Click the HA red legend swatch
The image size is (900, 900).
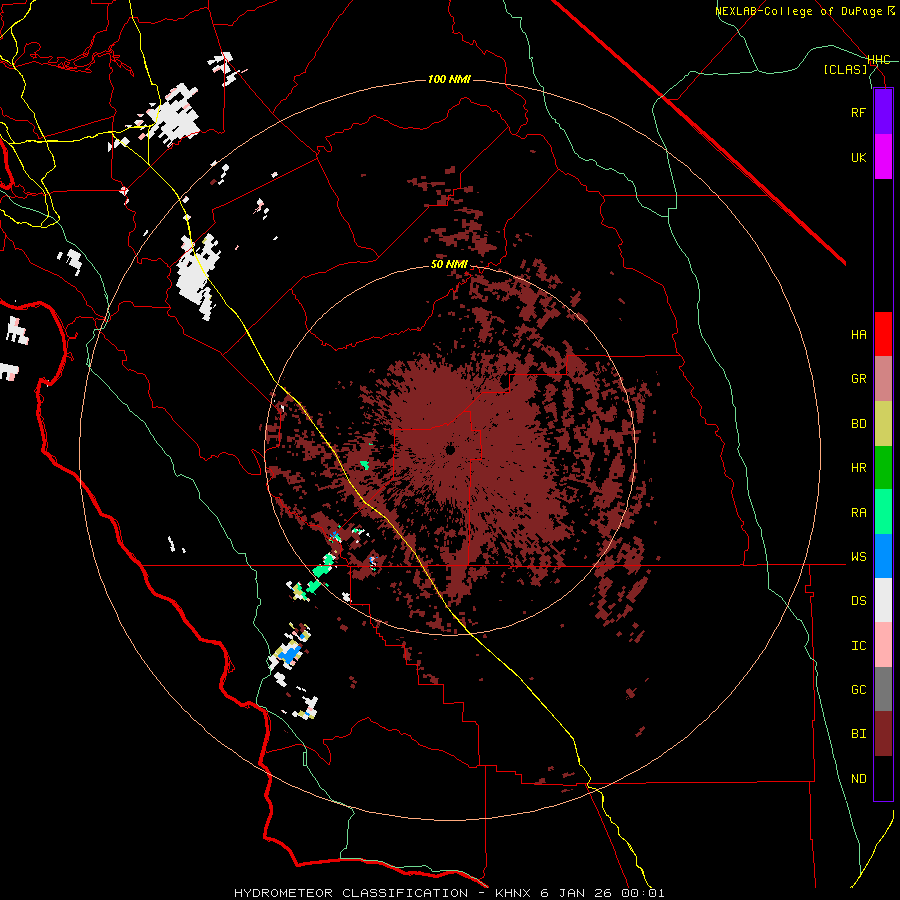883,334
